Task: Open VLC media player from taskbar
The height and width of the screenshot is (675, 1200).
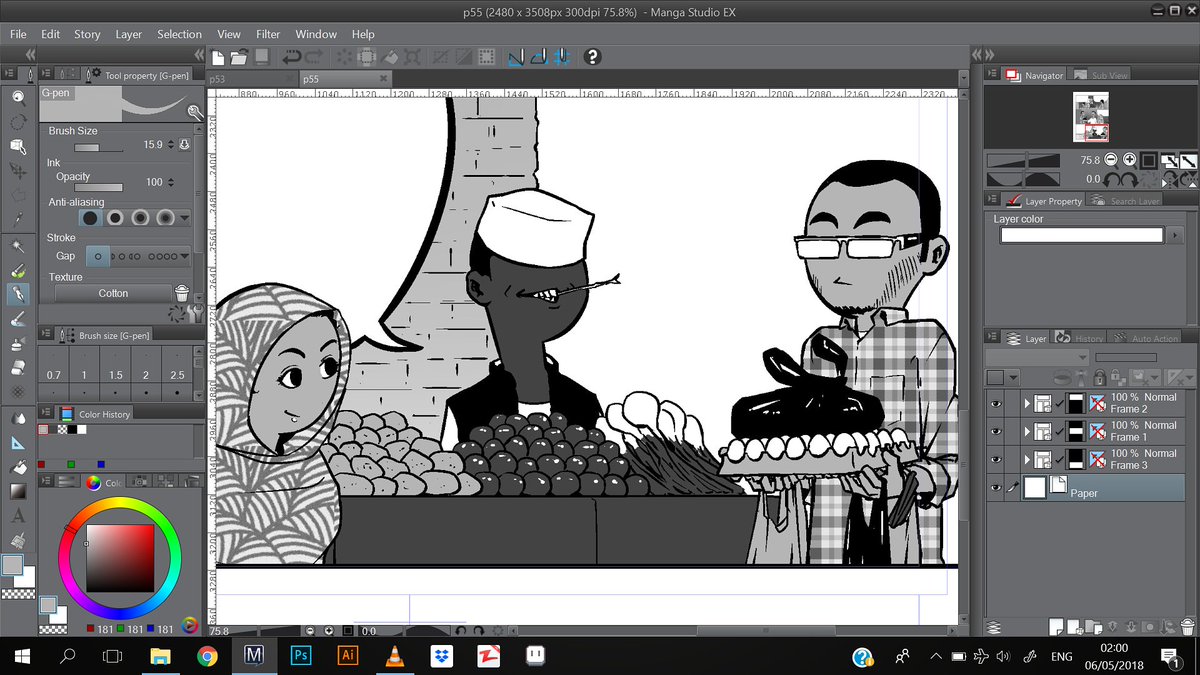Action: [x=395, y=656]
